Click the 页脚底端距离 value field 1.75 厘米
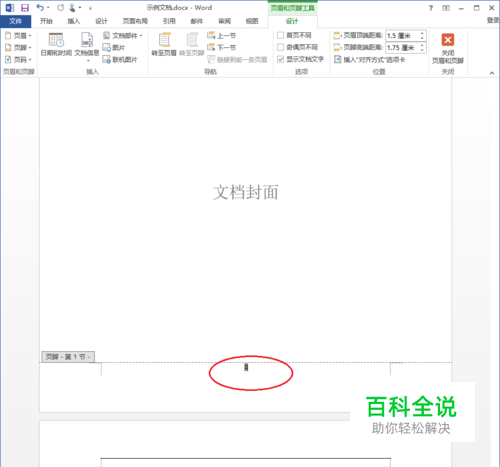The width and height of the screenshot is (500, 467). point(402,48)
